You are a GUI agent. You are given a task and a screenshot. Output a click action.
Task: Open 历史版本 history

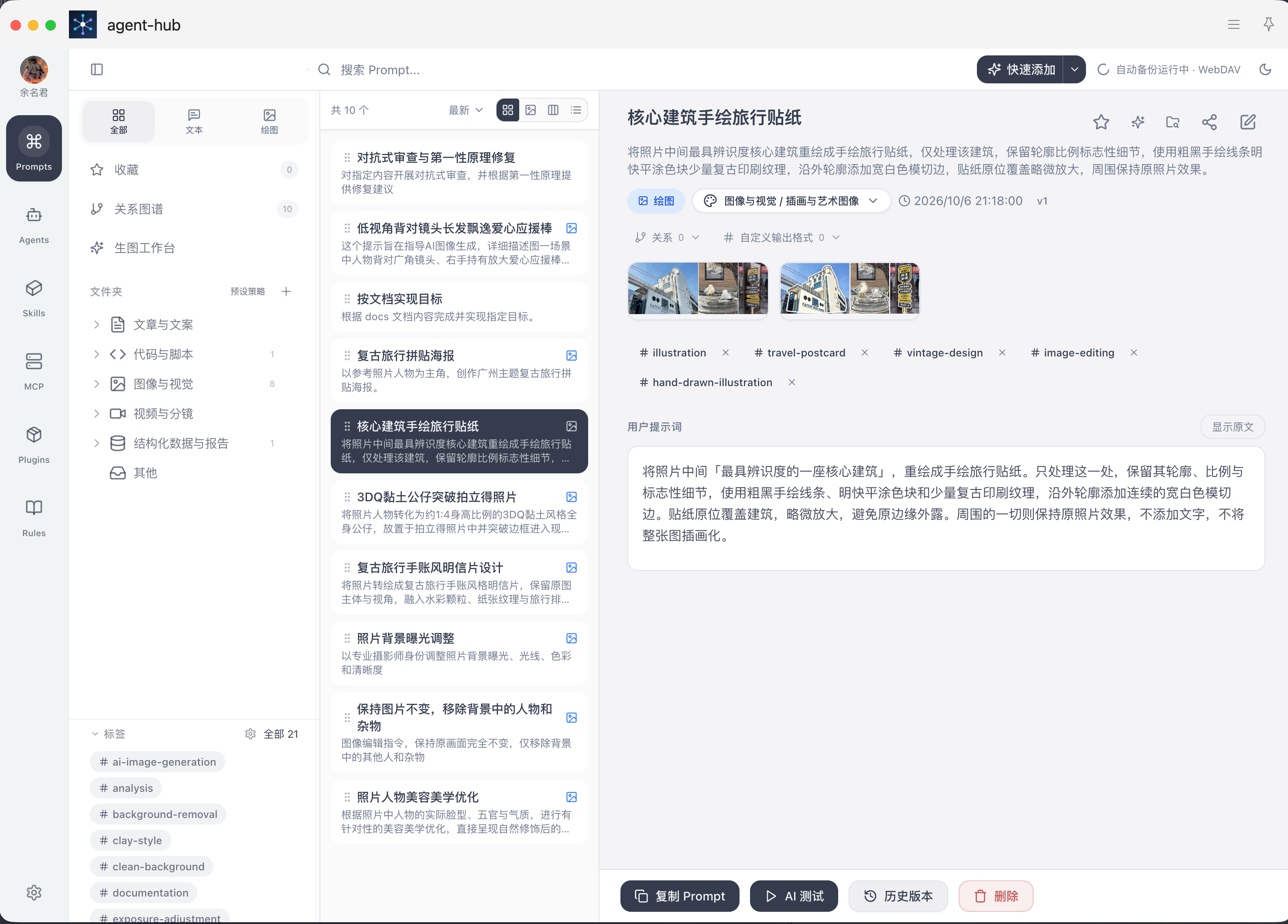point(898,896)
